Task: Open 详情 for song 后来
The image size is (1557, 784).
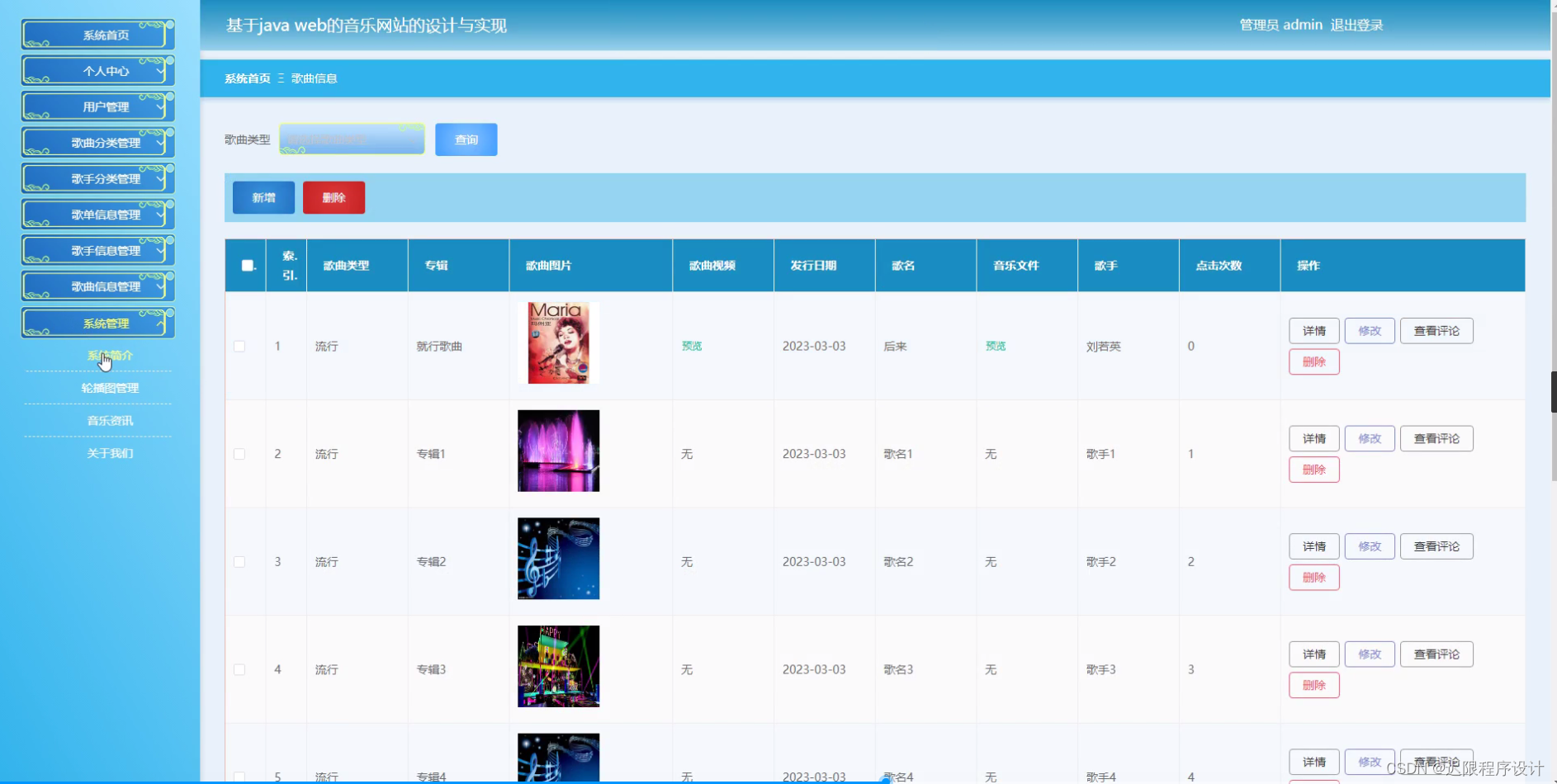Action: coord(1314,331)
